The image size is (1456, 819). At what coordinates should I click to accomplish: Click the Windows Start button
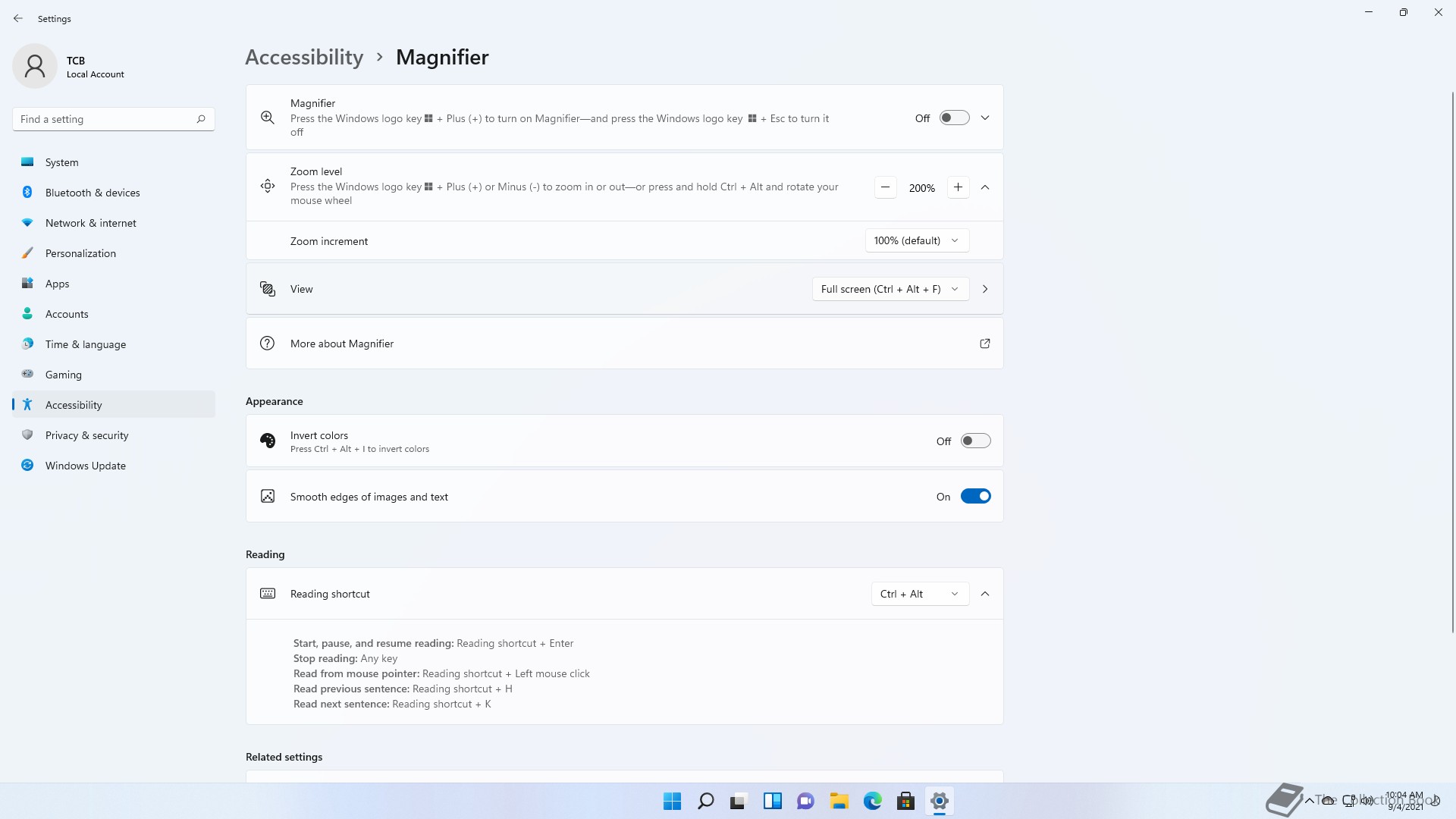tap(672, 801)
